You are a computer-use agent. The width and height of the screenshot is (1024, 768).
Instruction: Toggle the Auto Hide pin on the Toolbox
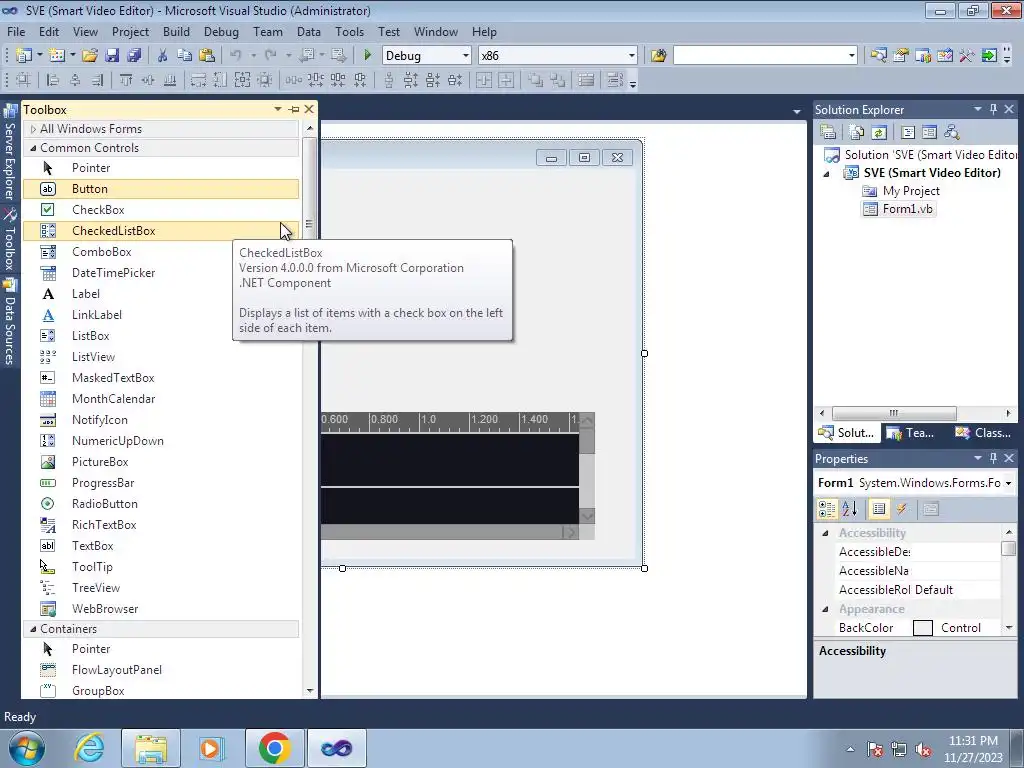click(294, 110)
